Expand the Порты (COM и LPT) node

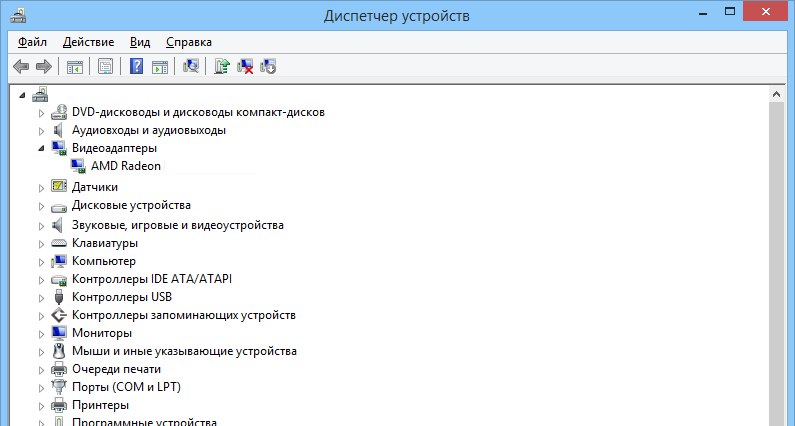pos(42,388)
